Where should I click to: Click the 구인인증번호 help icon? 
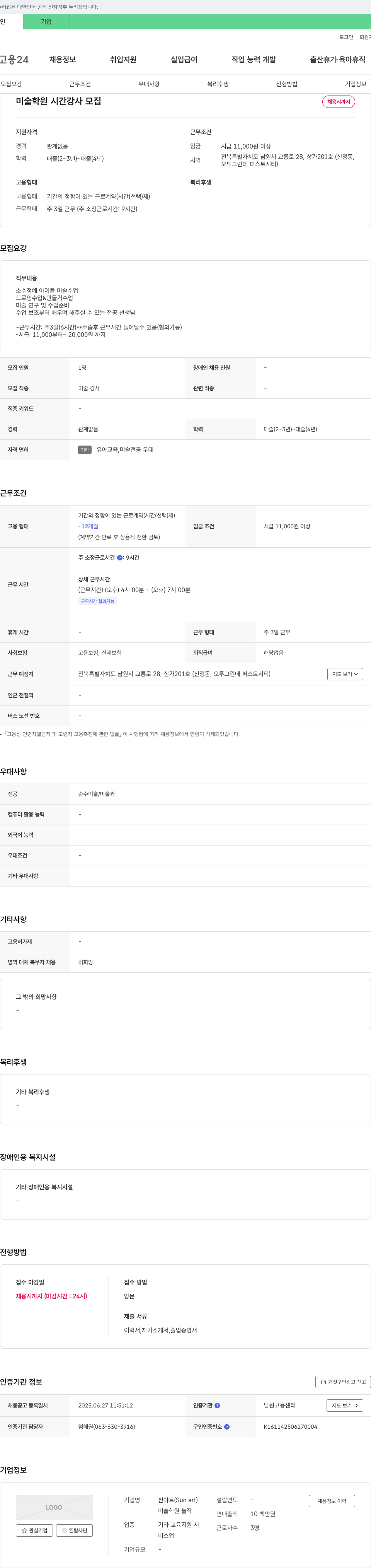[x=227, y=1426]
